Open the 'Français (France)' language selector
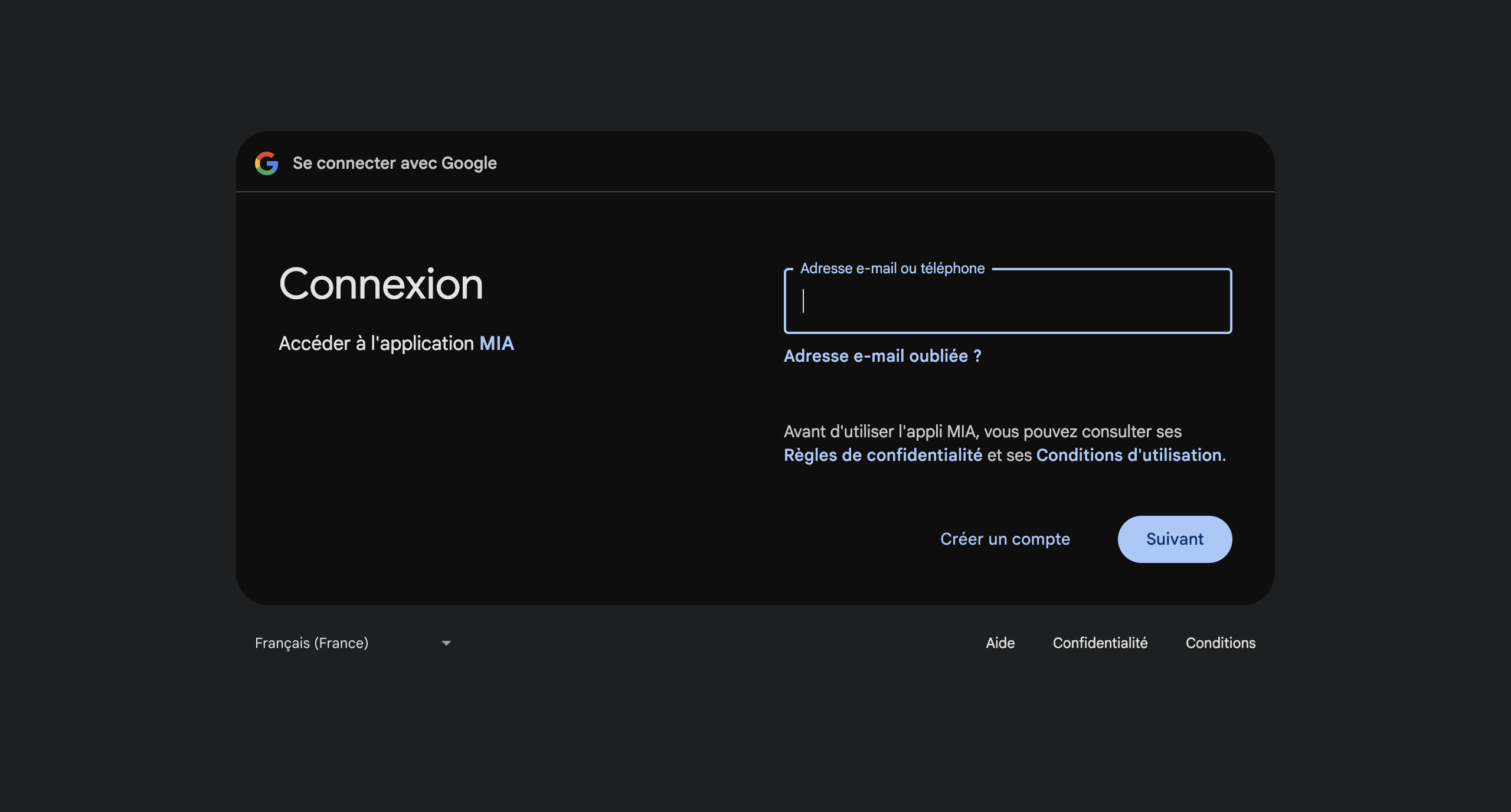Viewport: 1511px width, 812px height. pos(312,643)
